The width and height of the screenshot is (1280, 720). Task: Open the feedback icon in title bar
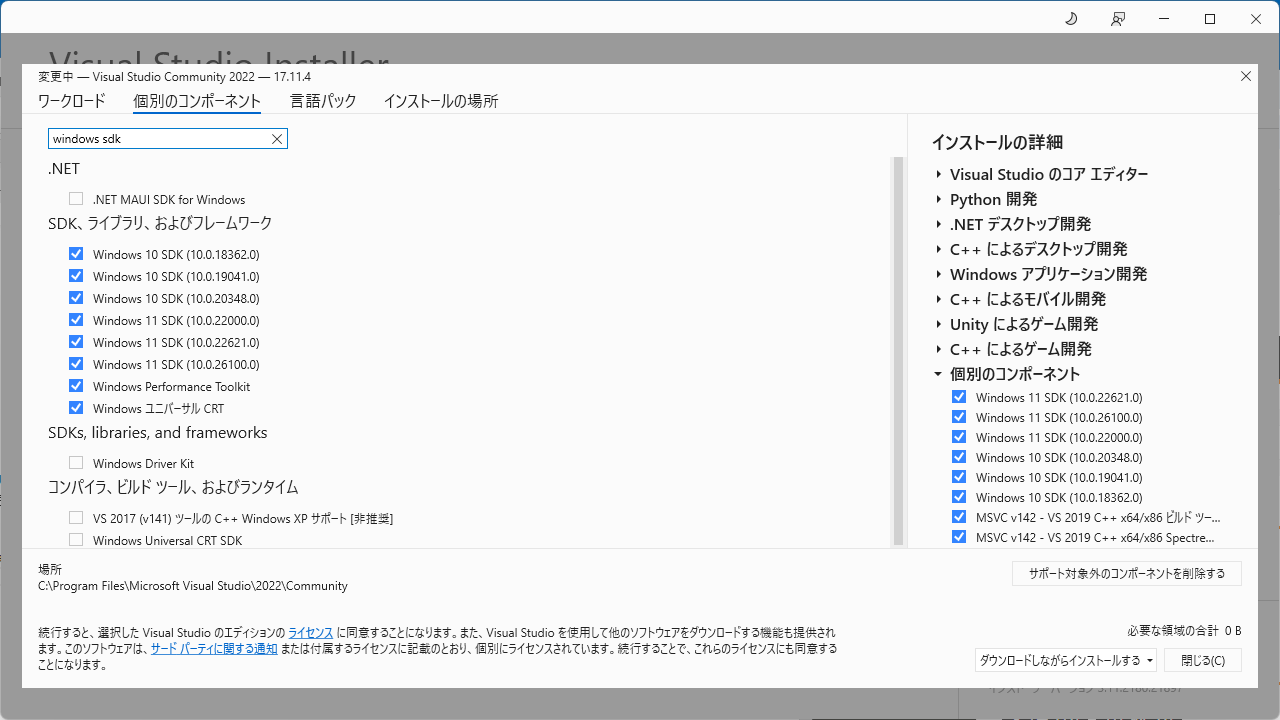pos(1118,19)
